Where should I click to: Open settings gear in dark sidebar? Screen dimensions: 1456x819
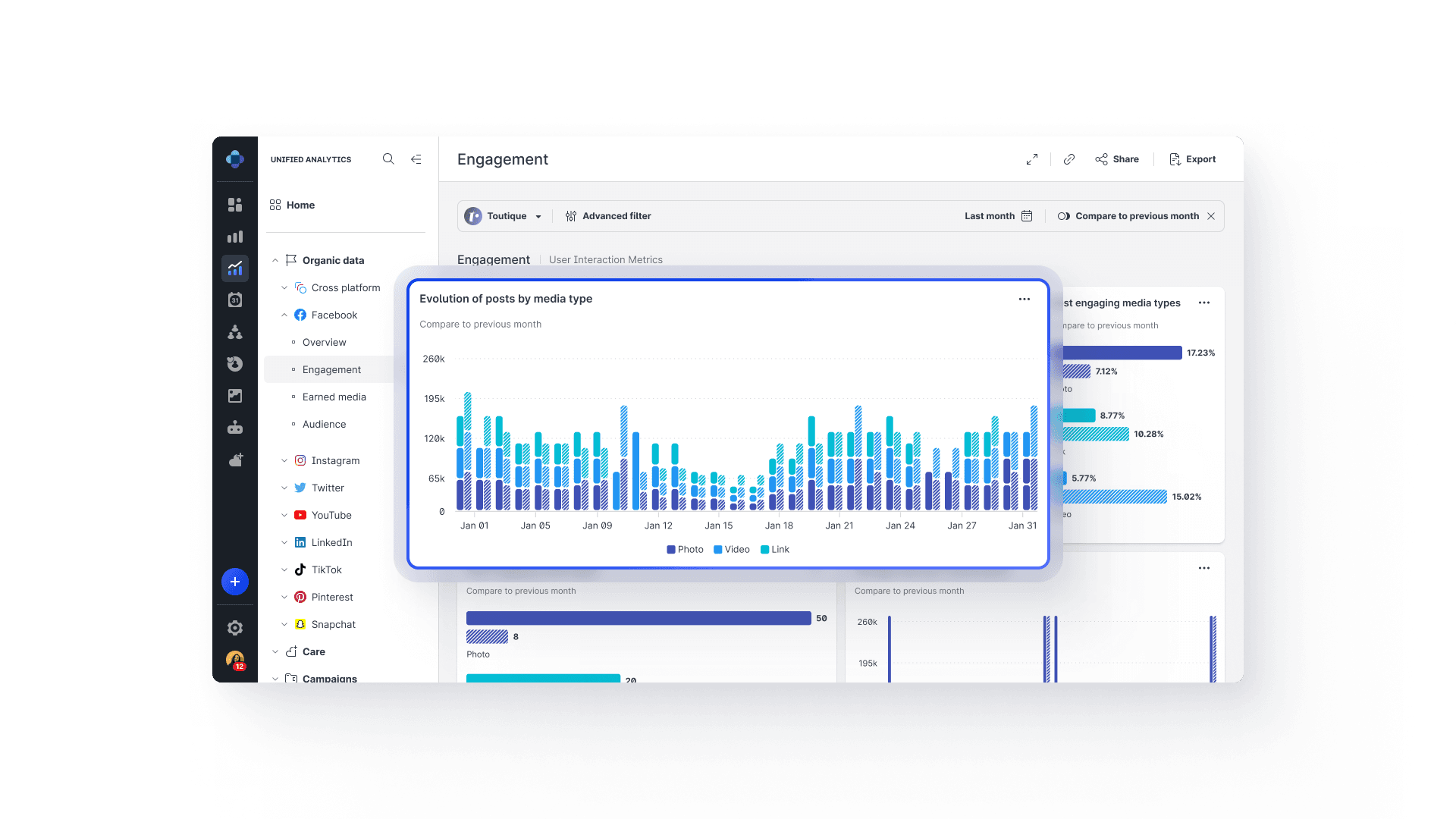tap(235, 628)
